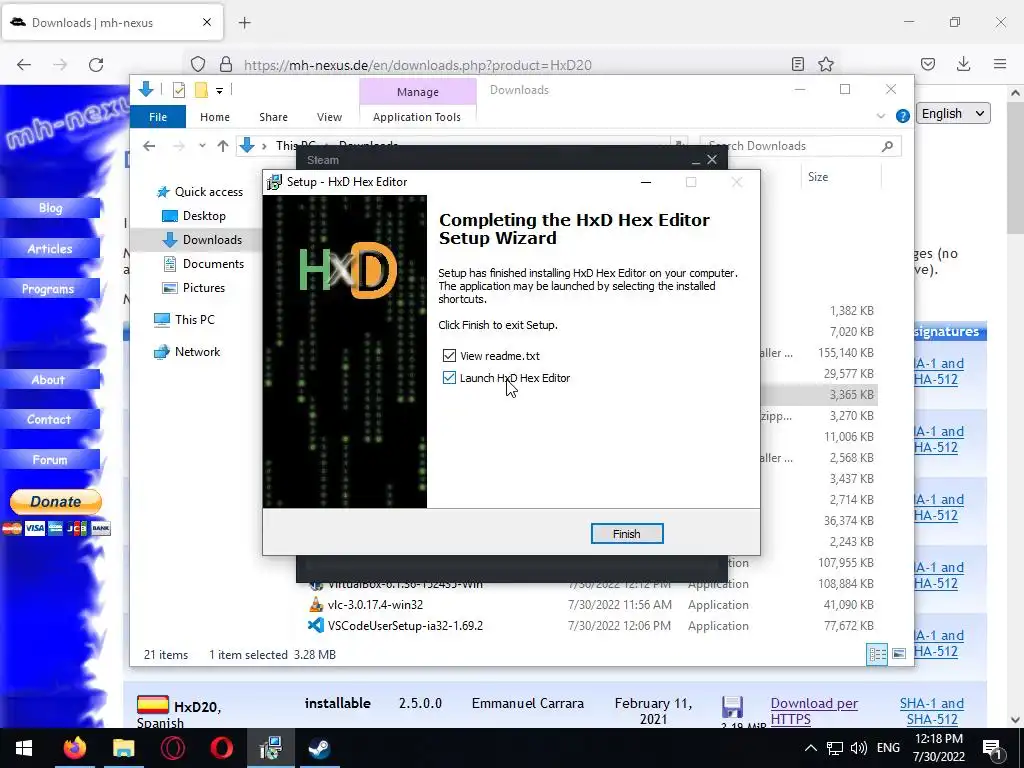Click the New folder quick access toolbar icon
Image resolution: width=1024 pixels, height=768 pixels.
pyautogui.click(x=201, y=90)
